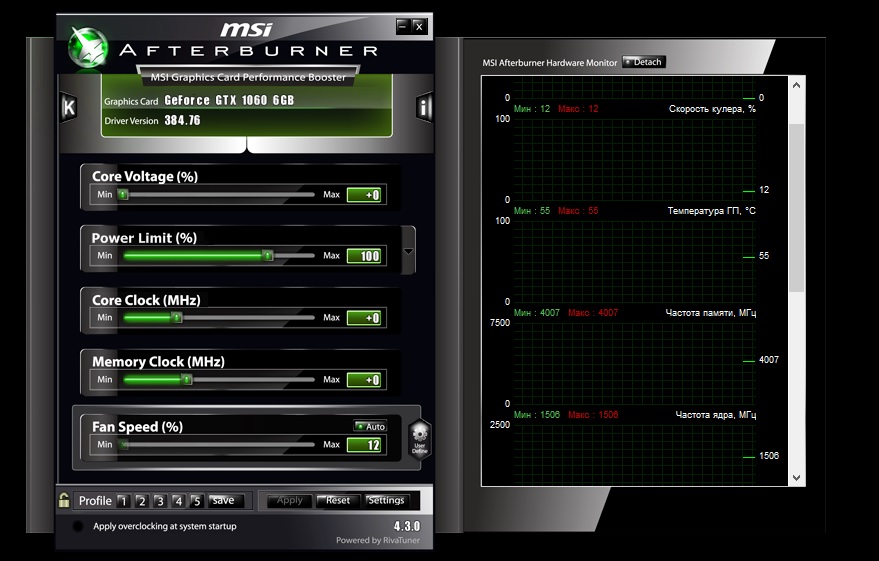Select profile slot 5
This screenshot has height=561, width=879.
196,500
